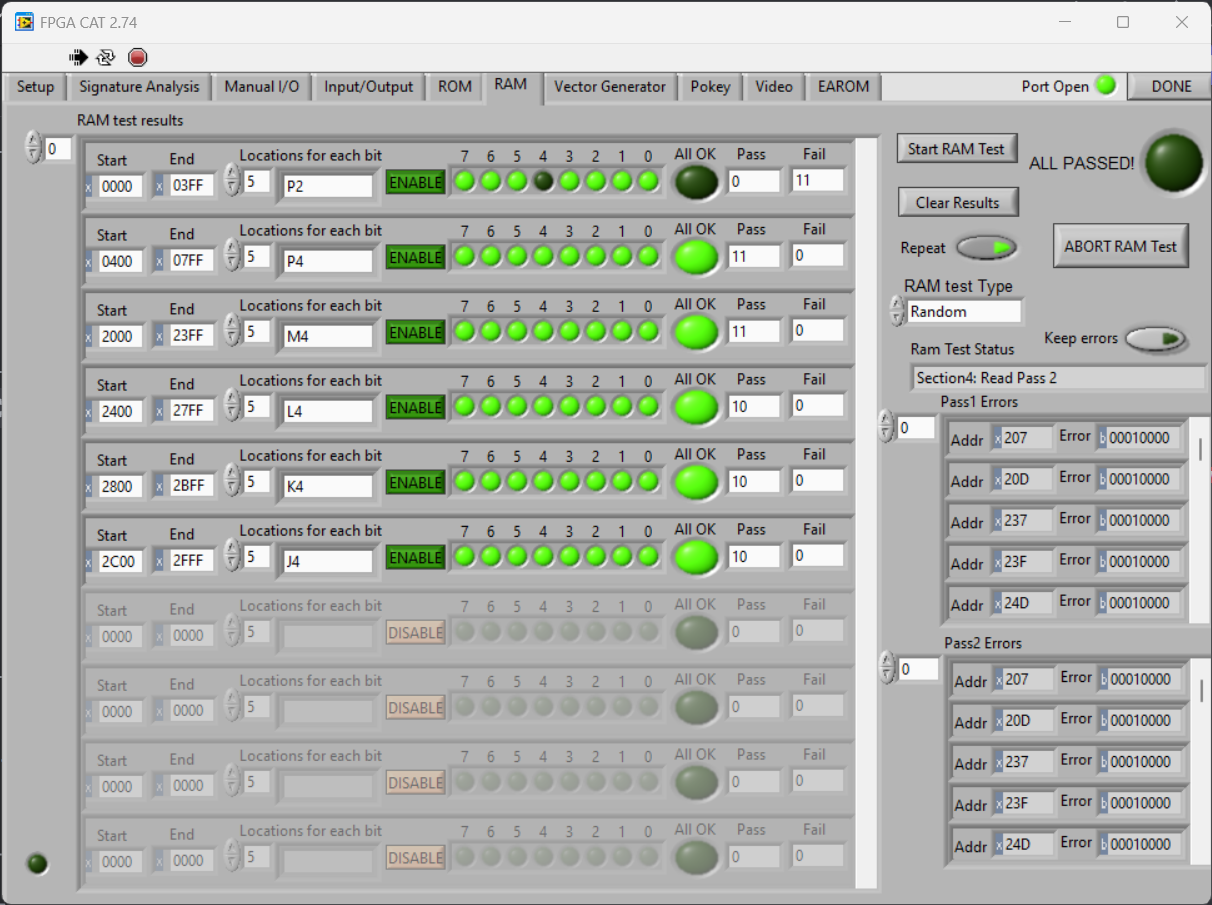Click the LabVIEW Run arrow icon
Screen dimensions: 1212x905
click(x=78, y=57)
